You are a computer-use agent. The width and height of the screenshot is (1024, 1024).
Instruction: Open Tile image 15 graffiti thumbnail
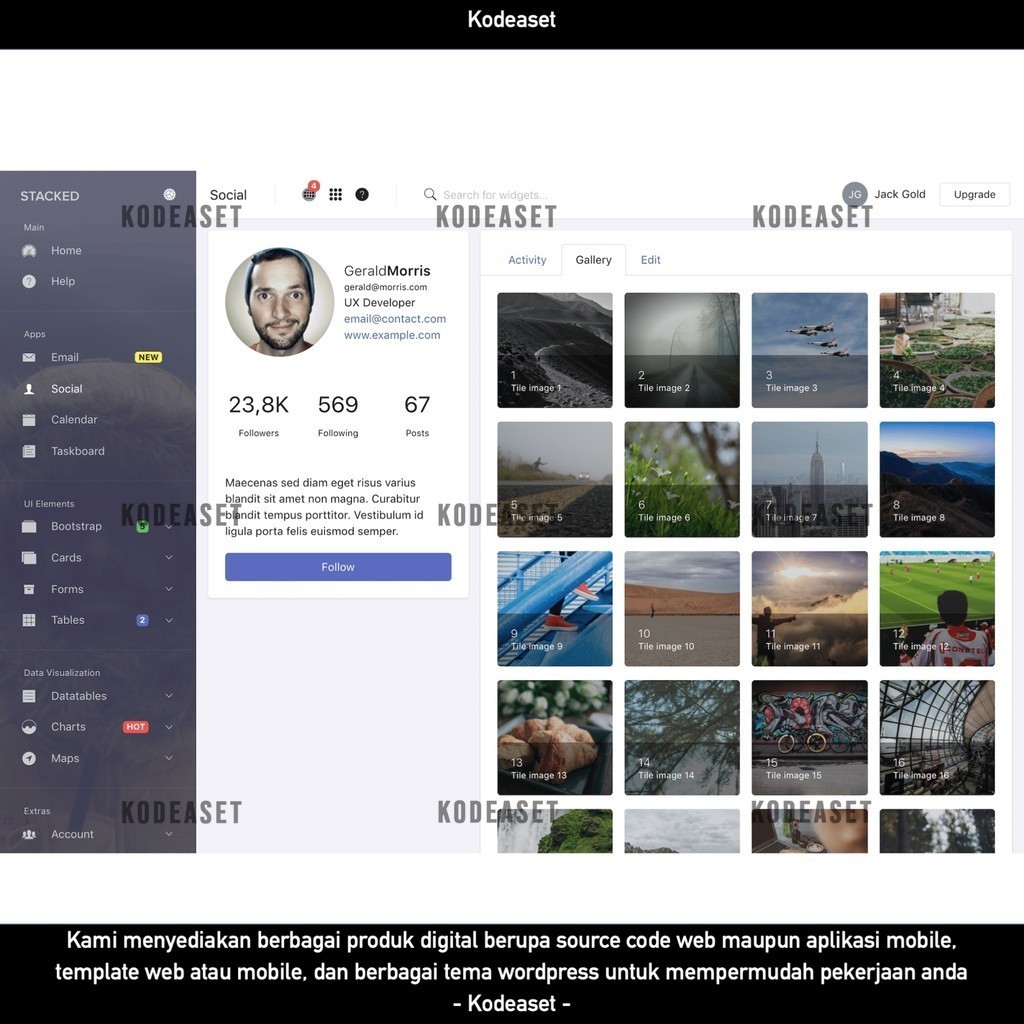pyautogui.click(x=810, y=738)
